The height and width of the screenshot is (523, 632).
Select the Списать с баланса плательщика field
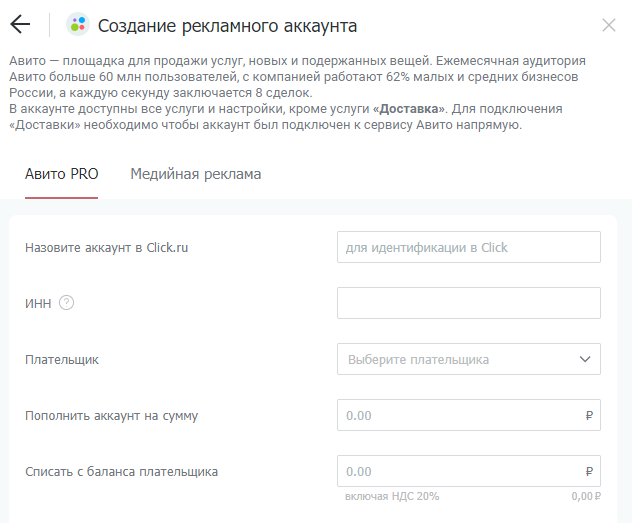point(469,471)
